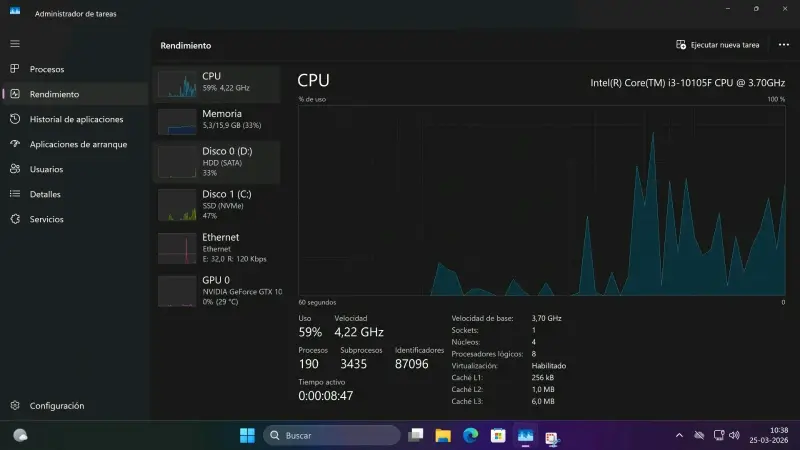Click the 4,22 GHz Velocidad value
This screenshot has height=450, width=800.
359,332
